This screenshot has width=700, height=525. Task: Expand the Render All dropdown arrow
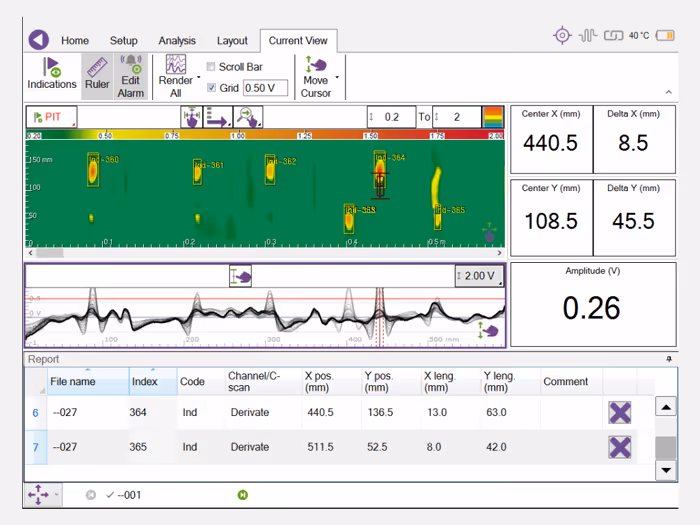tap(199, 77)
